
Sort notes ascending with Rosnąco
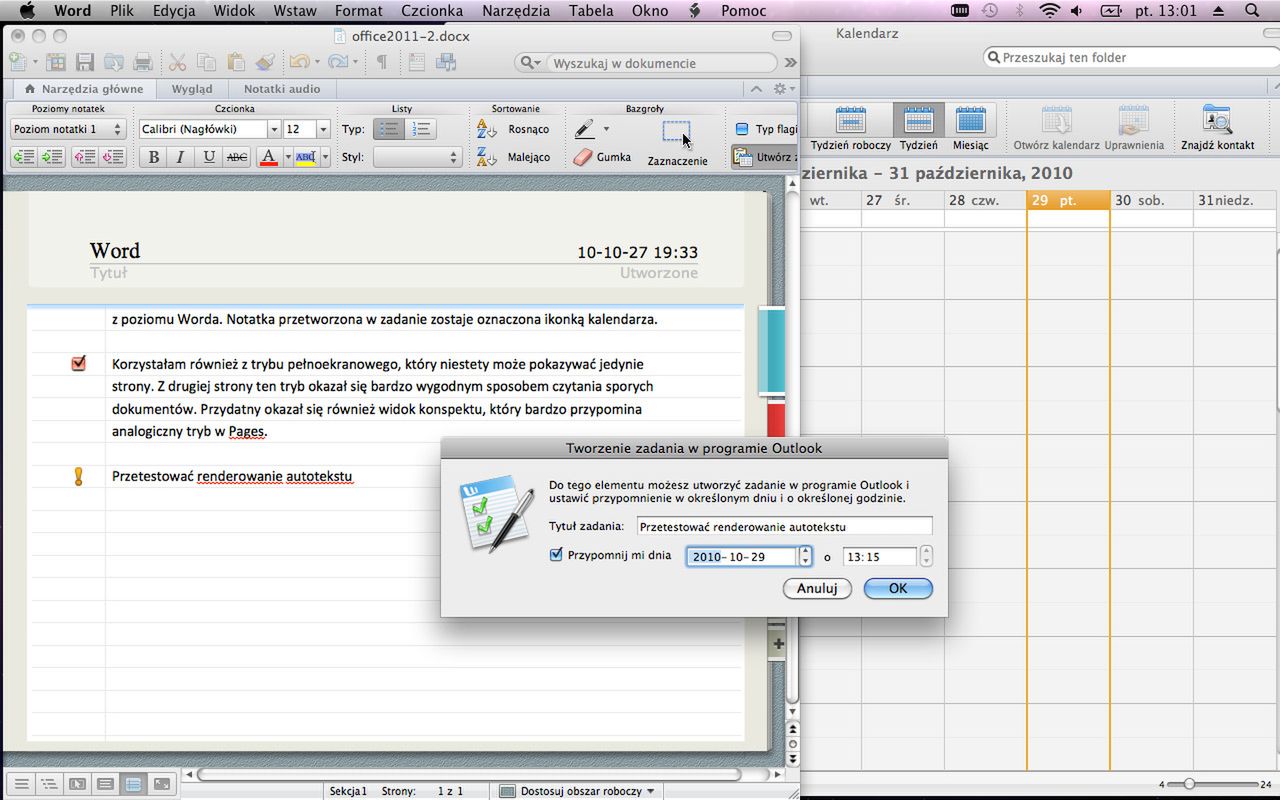coord(513,129)
